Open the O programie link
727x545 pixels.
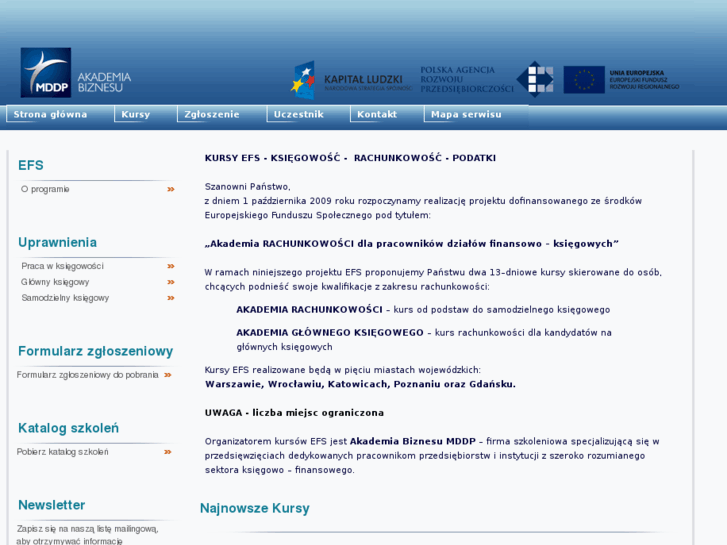(45, 189)
